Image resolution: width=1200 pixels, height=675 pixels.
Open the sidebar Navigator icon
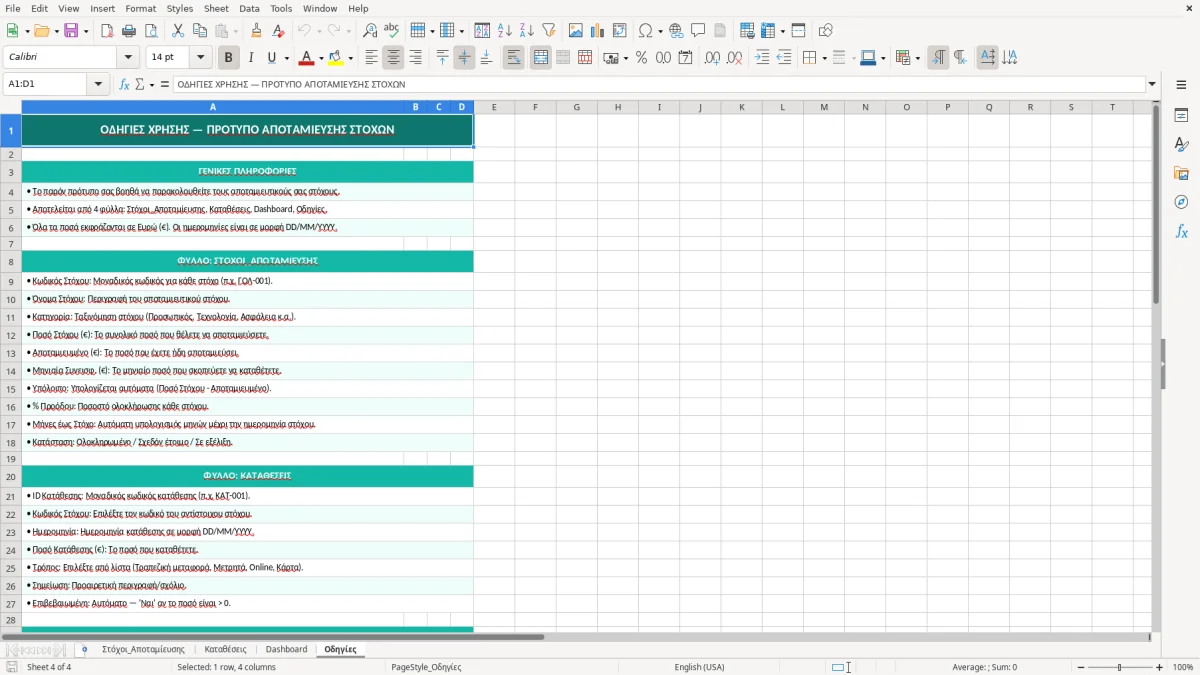click(x=1181, y=202)
